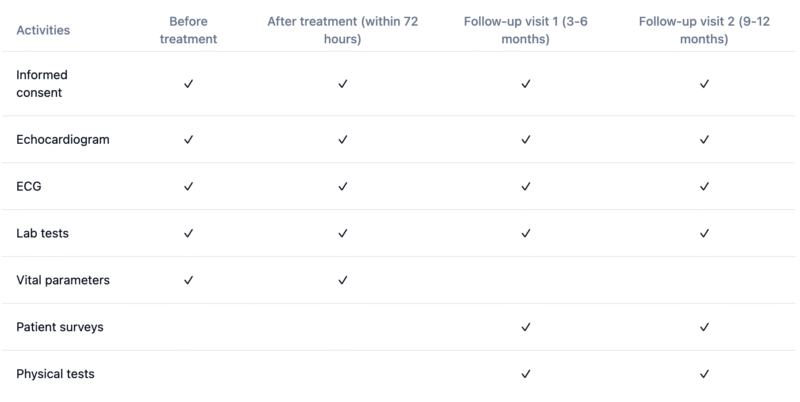Click Informed consent checkmark under Before treatment
This screenshot has width=800, height=402.
[188, 84]
